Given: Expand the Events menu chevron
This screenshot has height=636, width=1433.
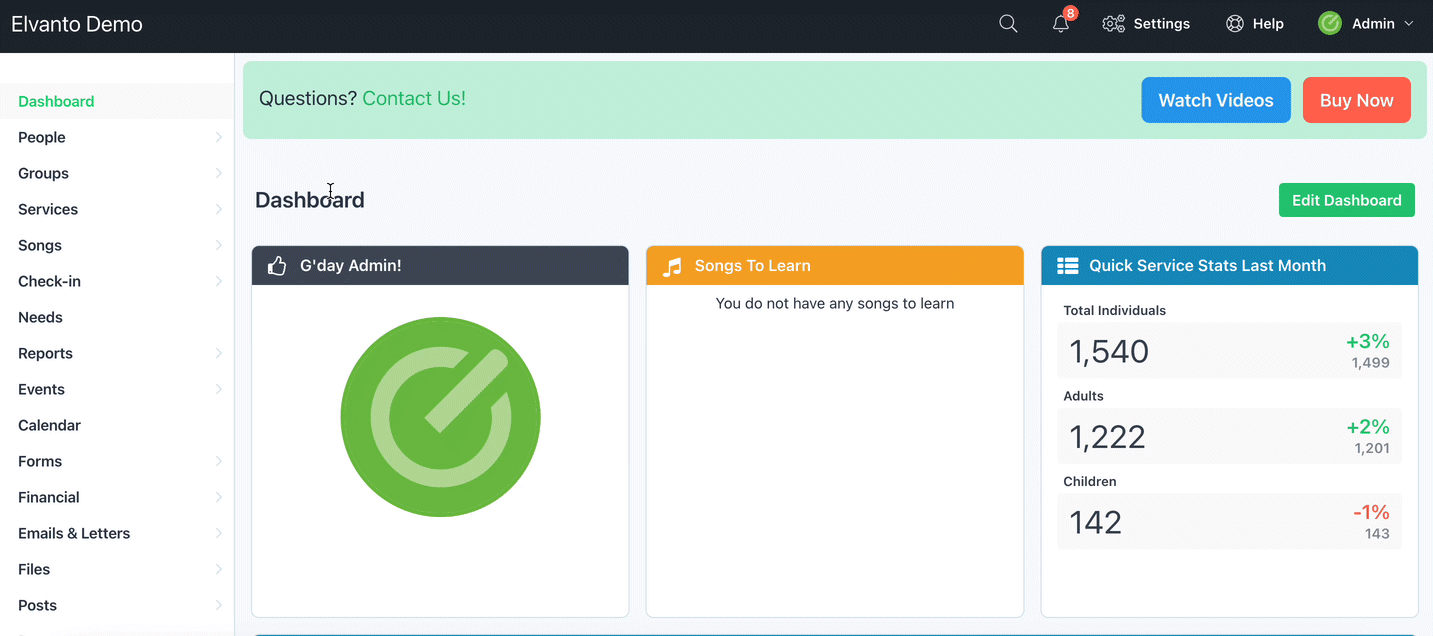Looking at the screenshot, I should pos(218,389).
